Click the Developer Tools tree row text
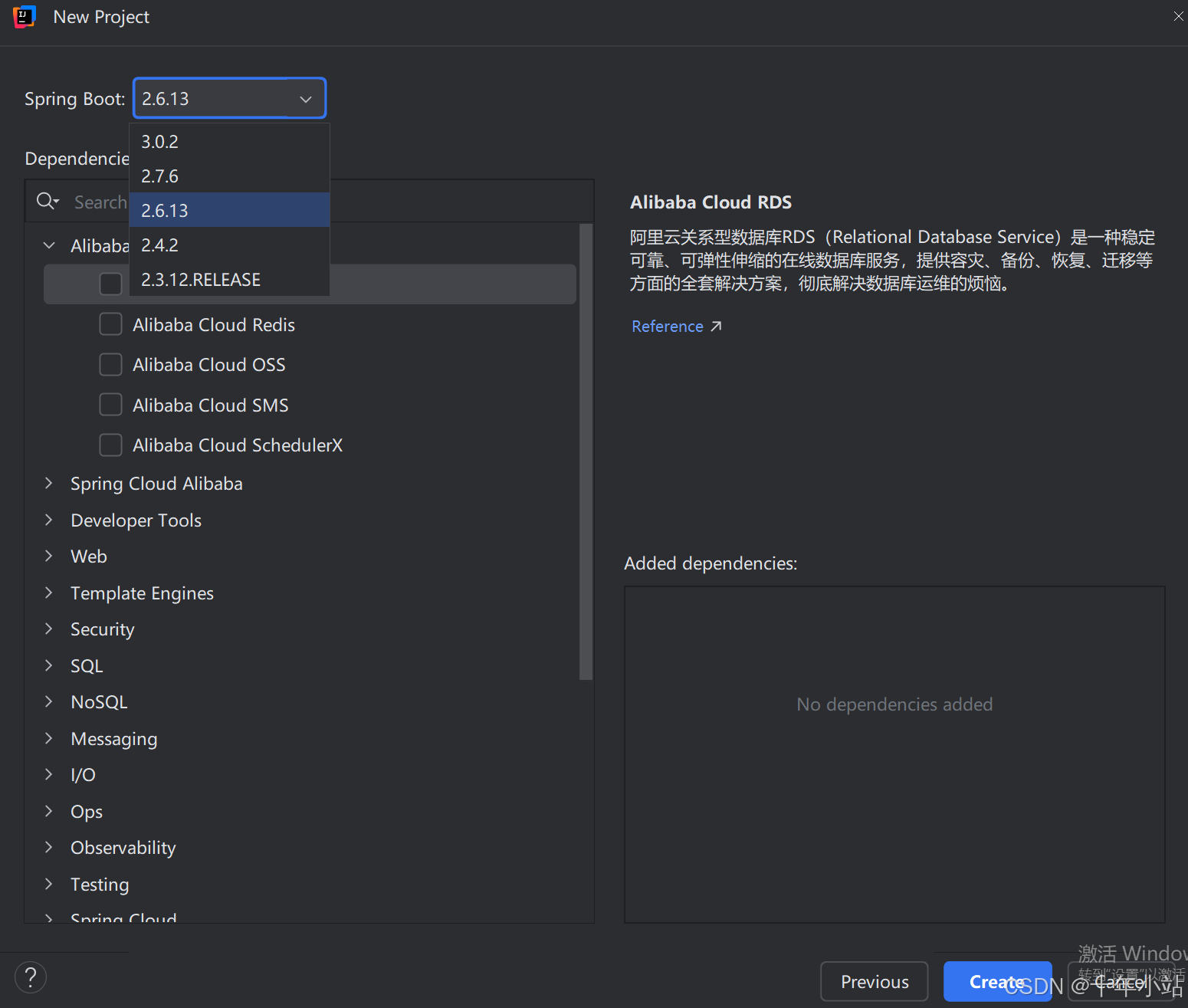The height and width of the screenshot is (1008, 1188). pos(136,520)
